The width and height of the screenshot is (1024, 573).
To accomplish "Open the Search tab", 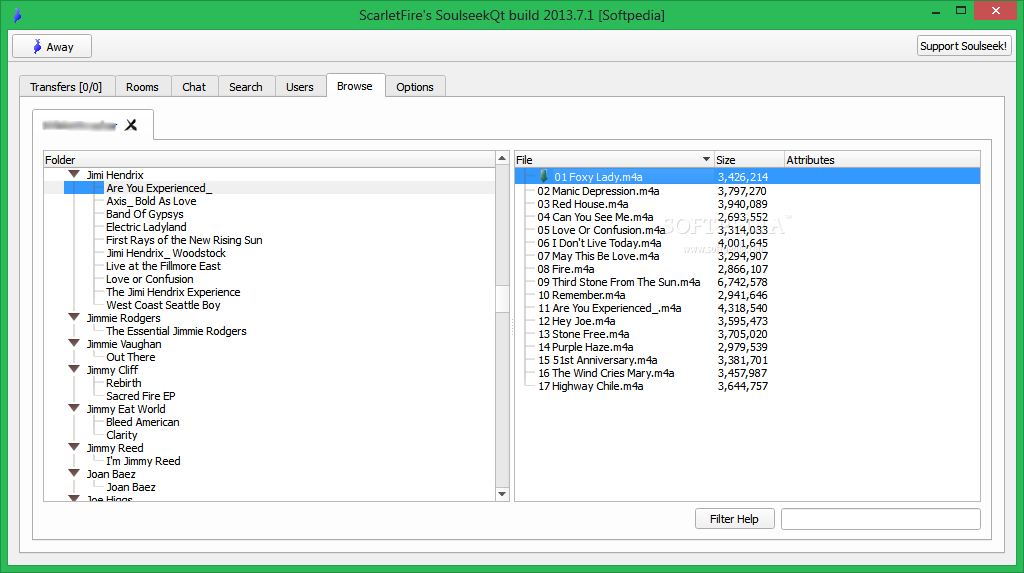I will 246,87.
